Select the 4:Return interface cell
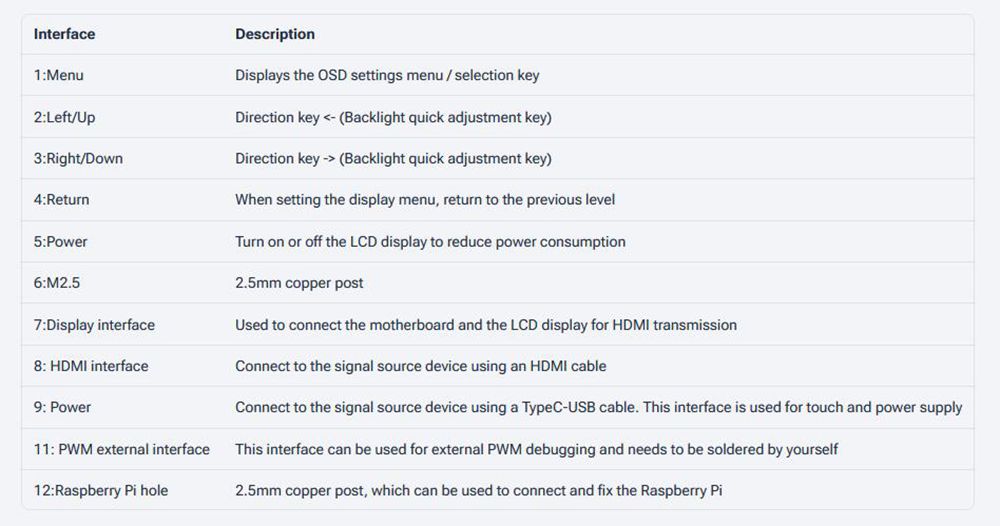The height and width of the screenshot is (526, 1000). pyautogui.click(x=61, y=200)
